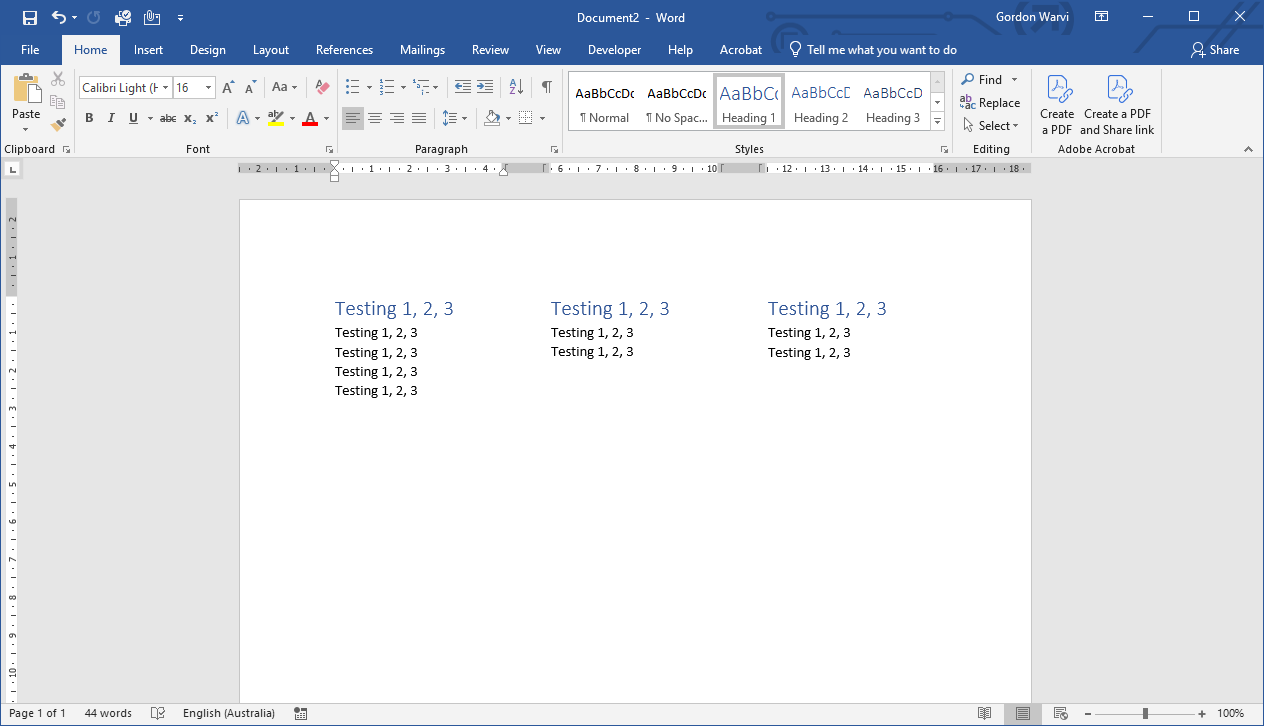Viewport: 1264px width, 726px height.
Task: Click the 44 words count in status bar
Action: [x=108, y=713]
